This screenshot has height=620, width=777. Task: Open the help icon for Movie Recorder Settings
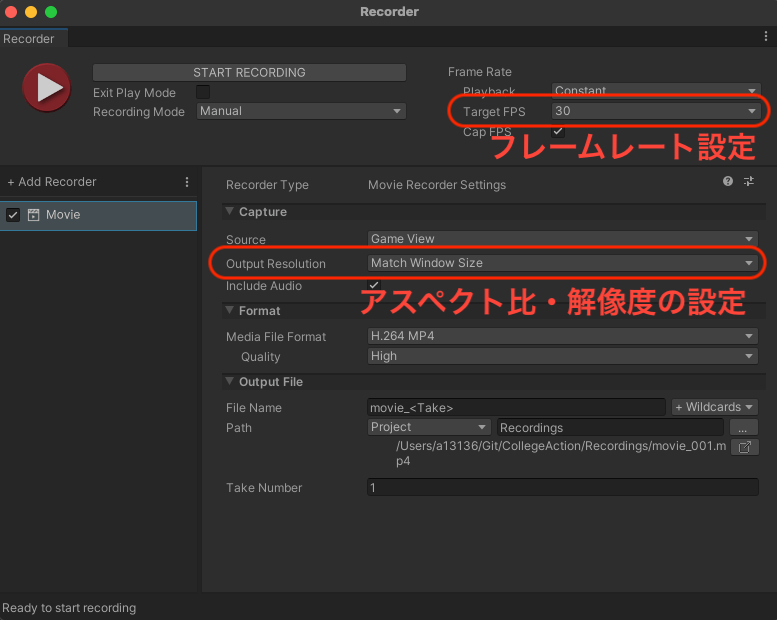click(727, 181)
